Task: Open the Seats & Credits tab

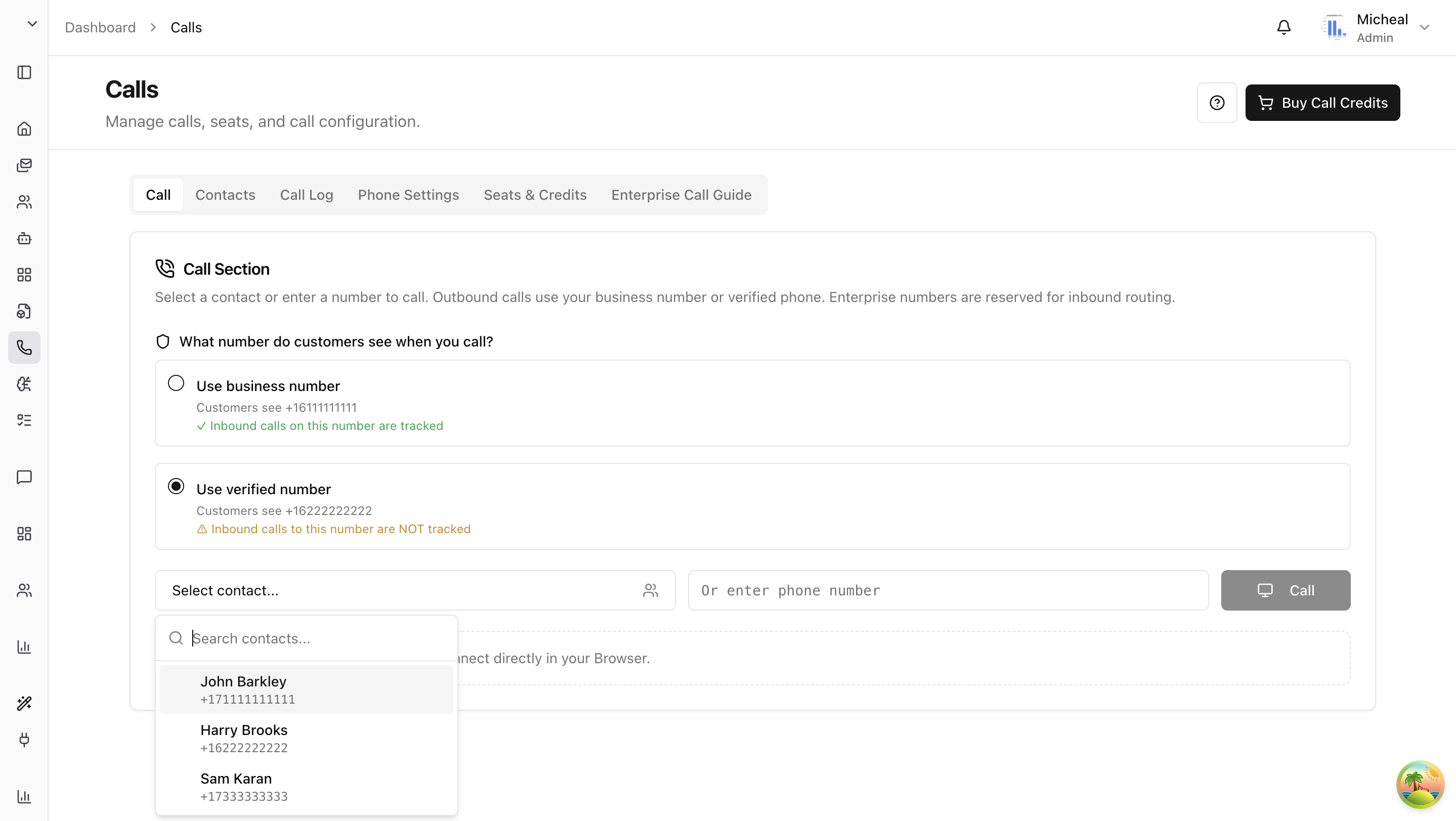Action: [x=535, y=195]
